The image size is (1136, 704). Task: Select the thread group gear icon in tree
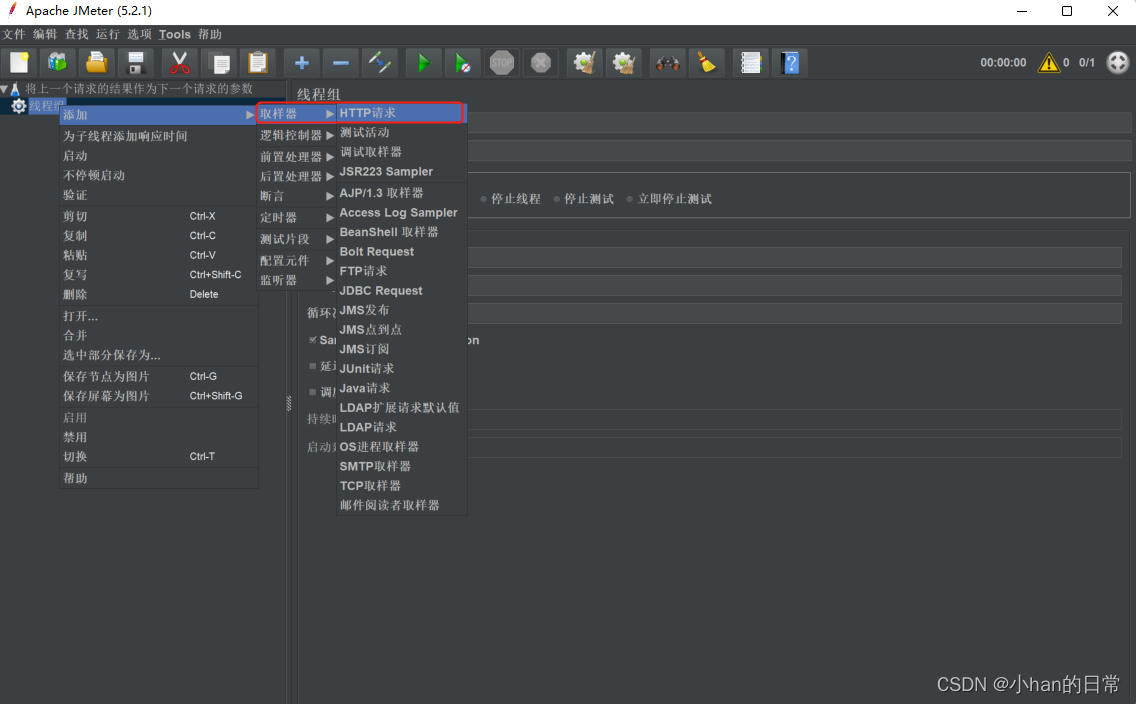[x=18, y=106]
